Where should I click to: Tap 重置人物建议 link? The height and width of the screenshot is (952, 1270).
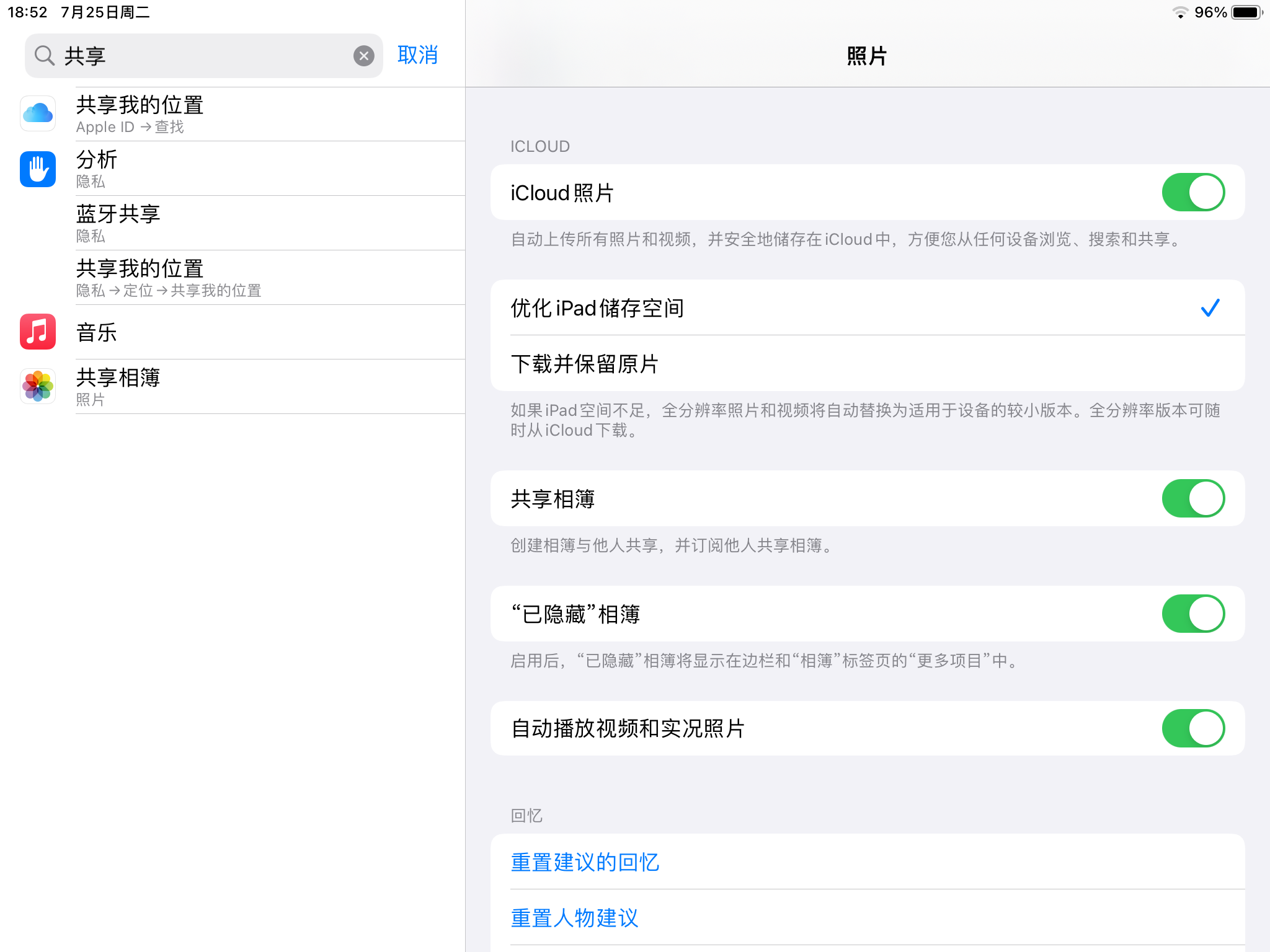[x=574, y=918]
